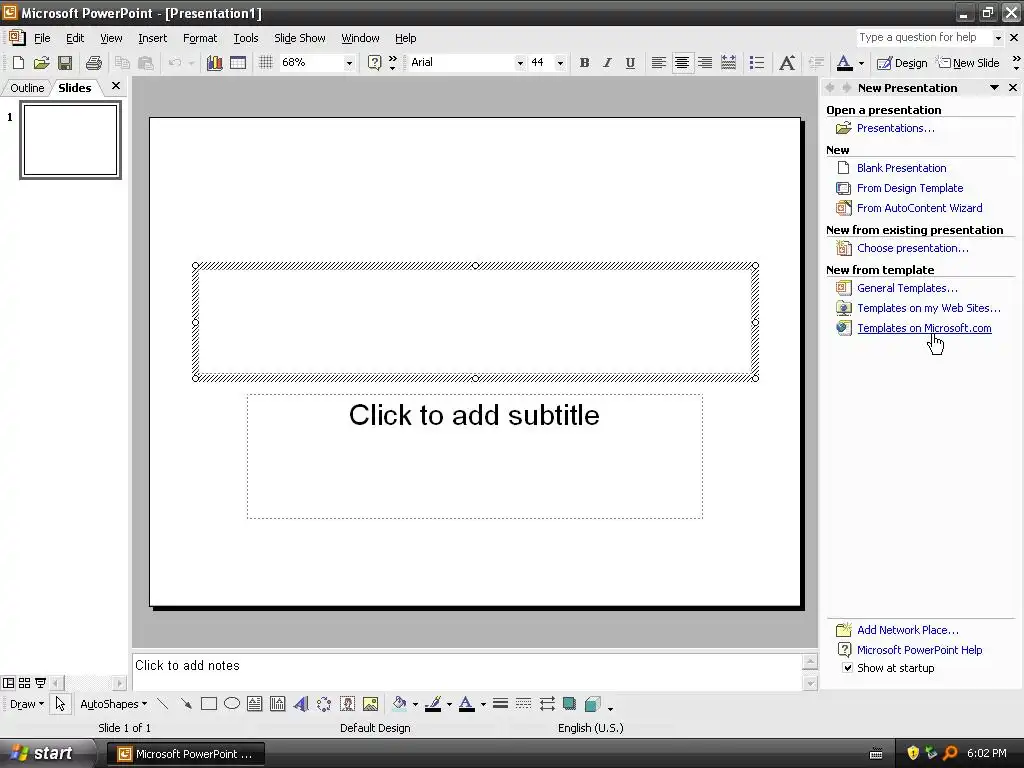Image resolution: width=1024 pixels, height=768 pixels.
Task: Open the File menu
Action: [x=42, y=38]
